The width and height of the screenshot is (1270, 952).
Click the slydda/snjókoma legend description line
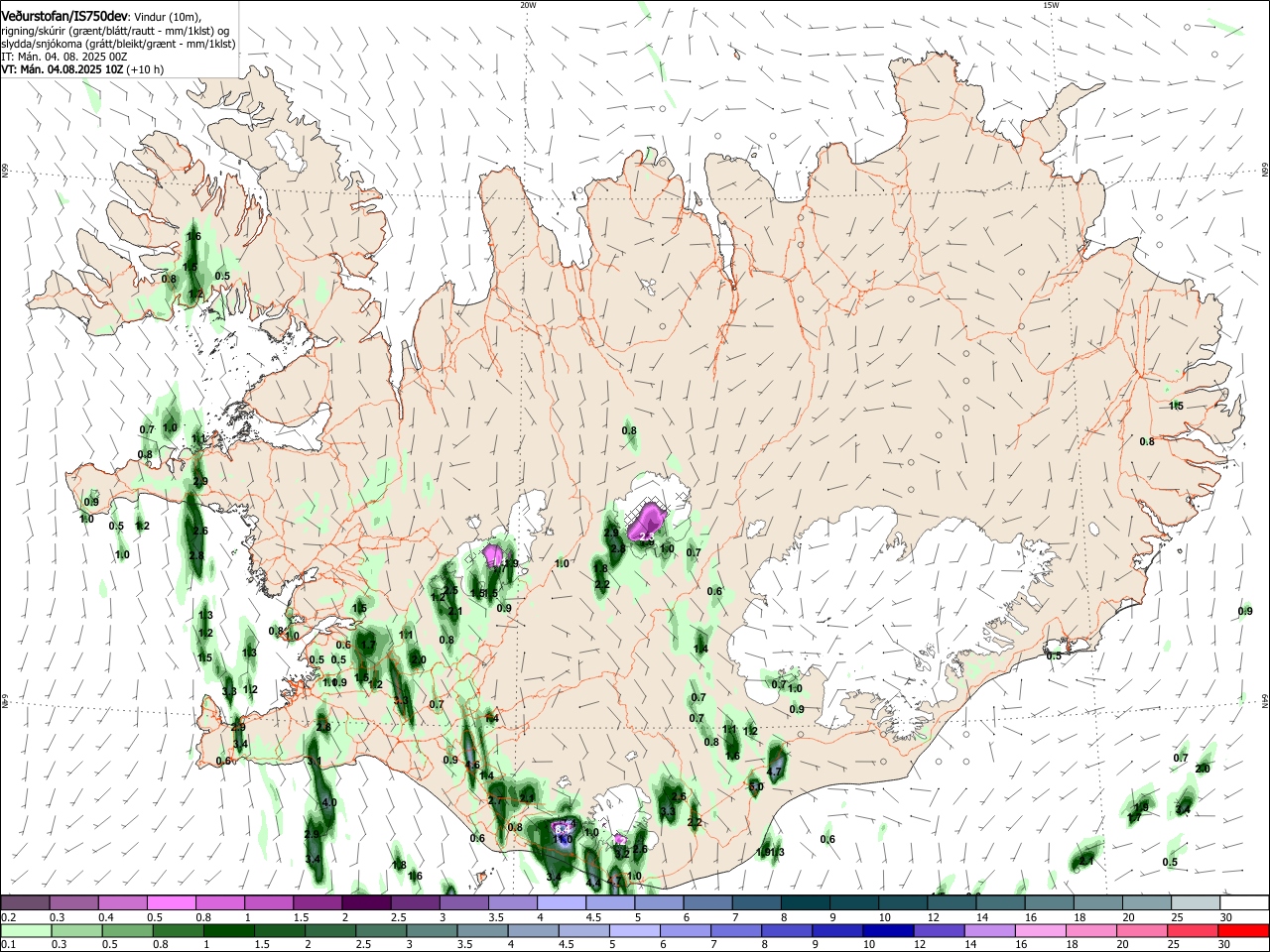pos(118,44)
